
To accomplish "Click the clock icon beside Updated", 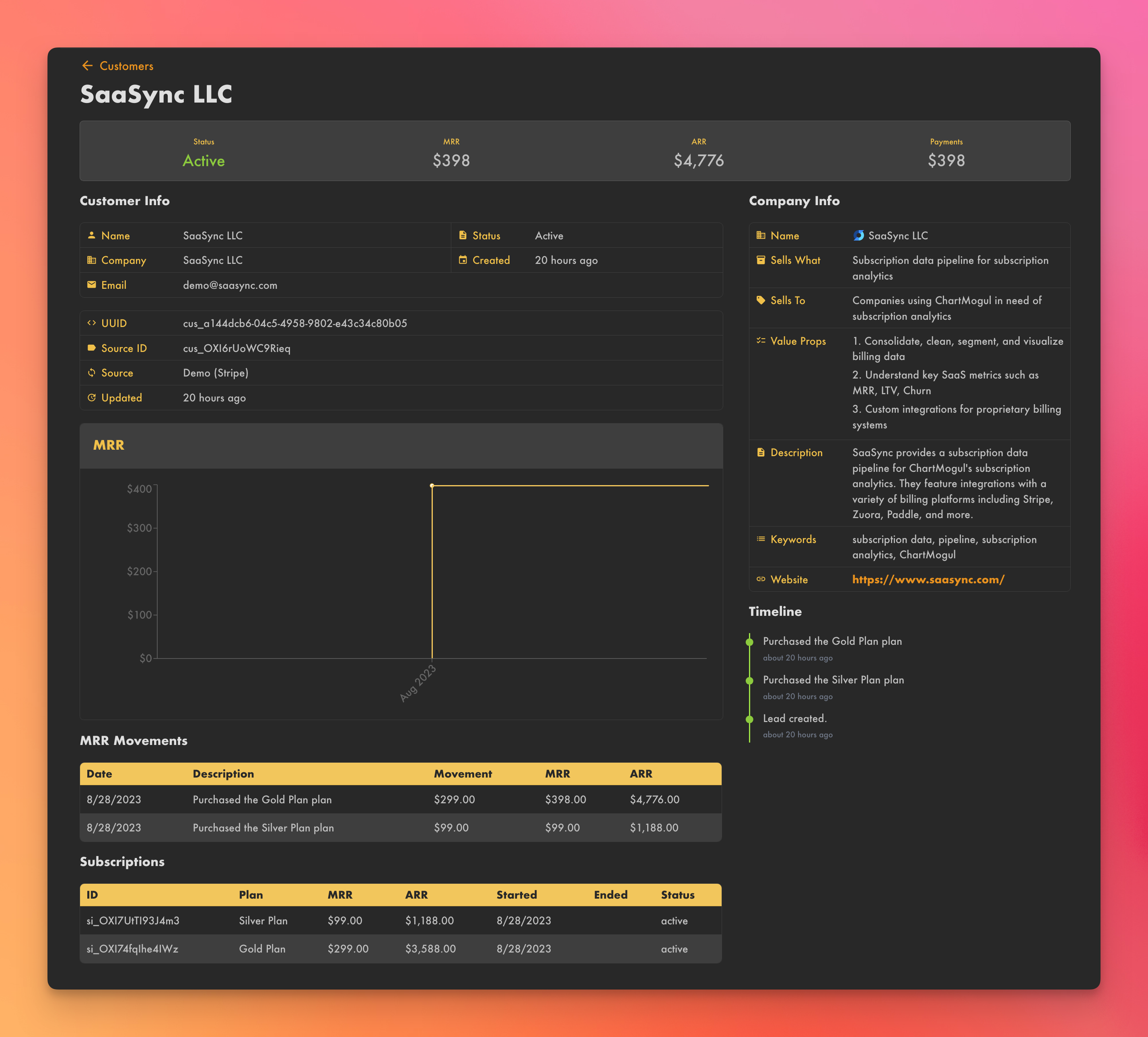I will click(91, 397).
